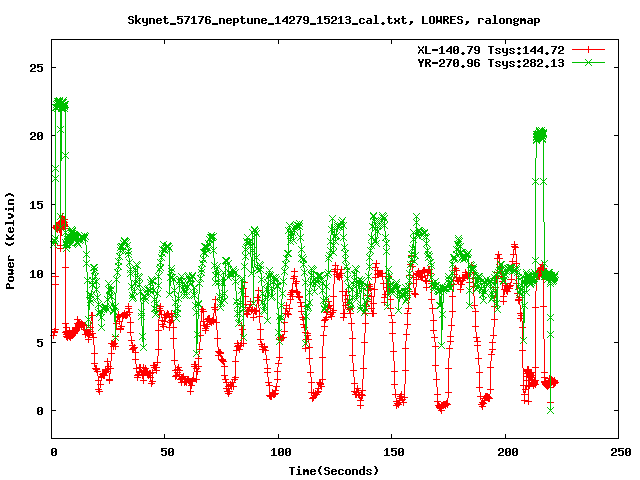The width and height of the screenshot is (640, 480).
Task: Click the plot title containing Skynet_57176_neptune
Action: (320, 20)
